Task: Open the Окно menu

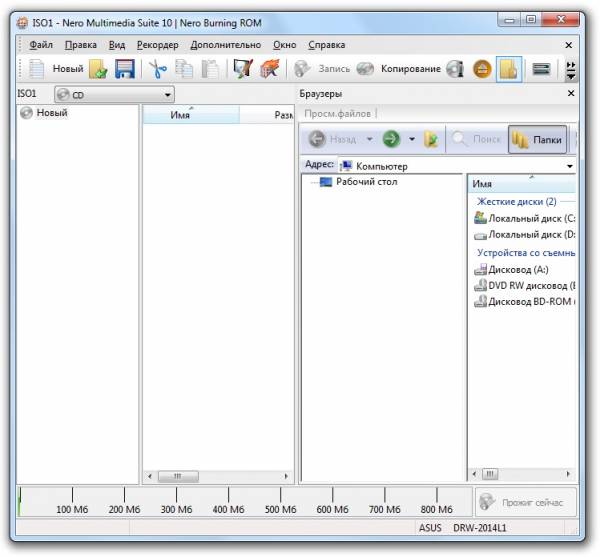Action: pos(285,45)
